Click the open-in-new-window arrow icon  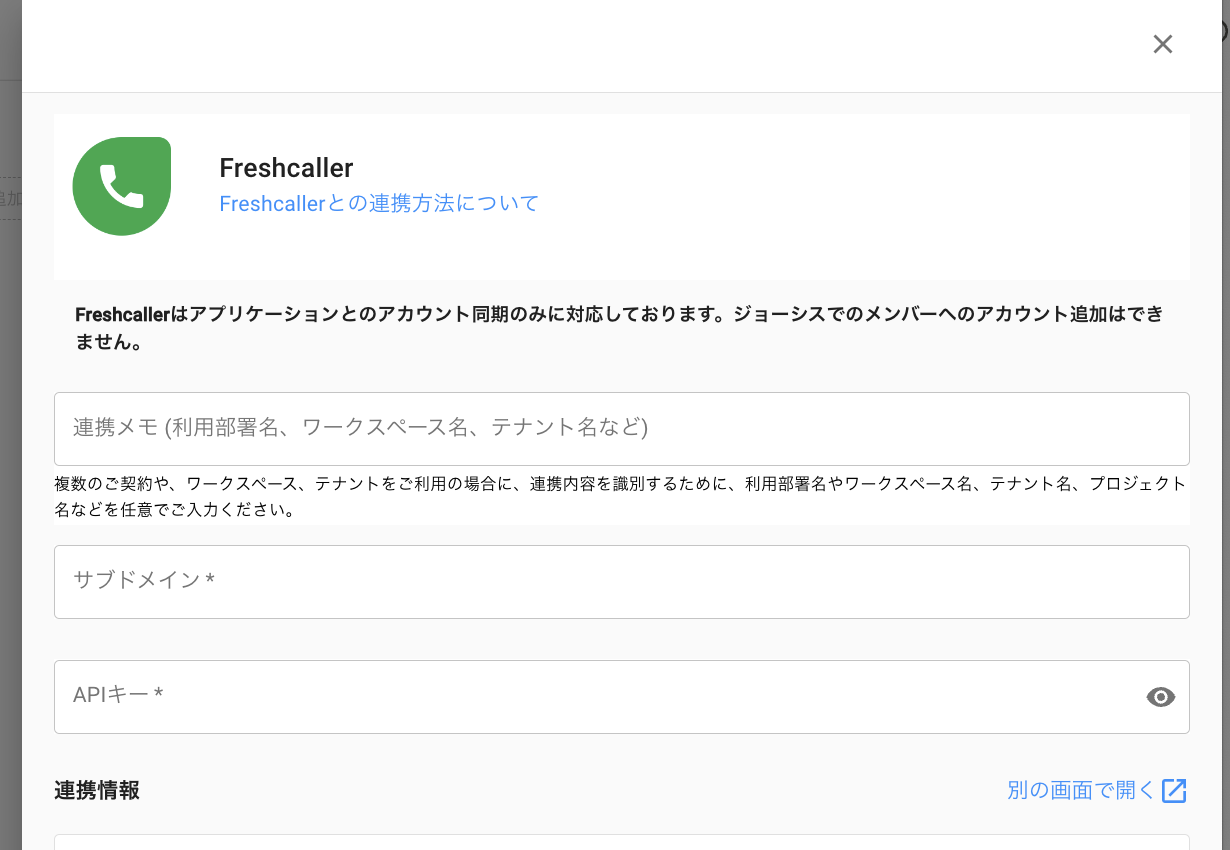(x=1174, y=791)
